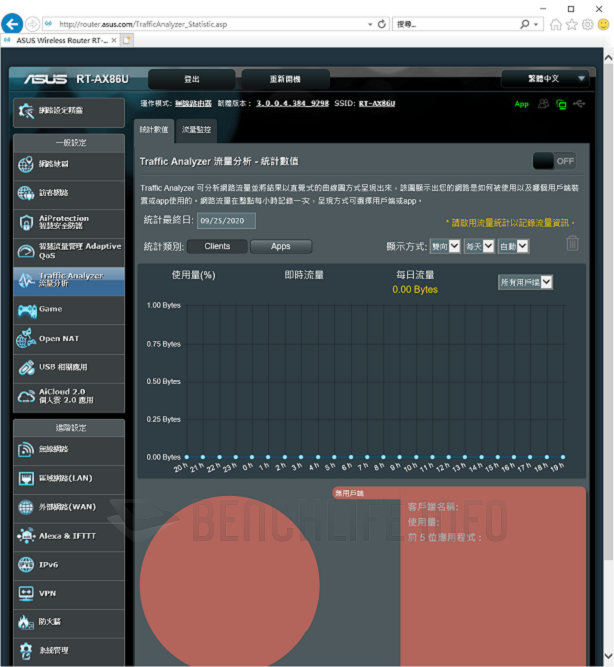Click the USB status icon
The height and width of the screenshot is (667, 614).
579,103
